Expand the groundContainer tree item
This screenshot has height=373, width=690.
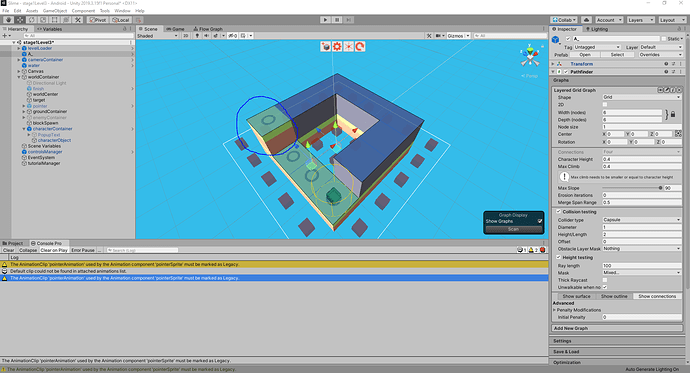(24, 112)
